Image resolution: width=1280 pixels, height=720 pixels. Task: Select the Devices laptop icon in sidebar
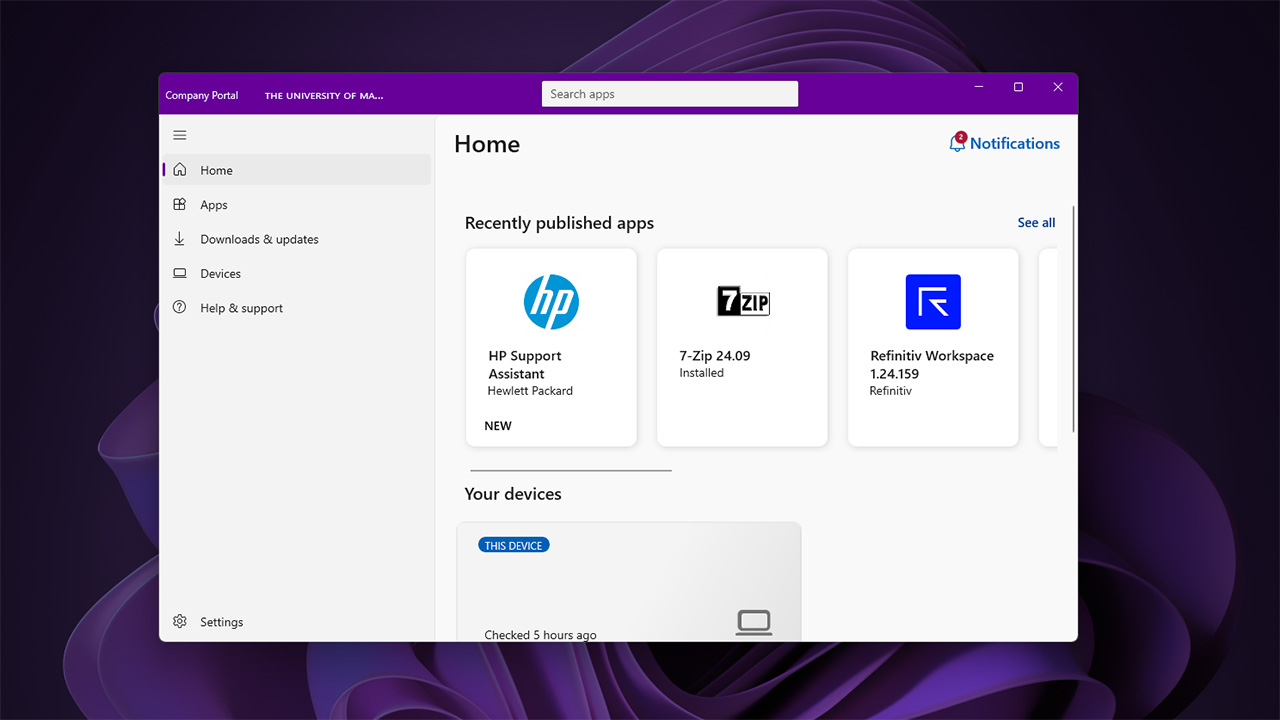[x=180, y=273]
